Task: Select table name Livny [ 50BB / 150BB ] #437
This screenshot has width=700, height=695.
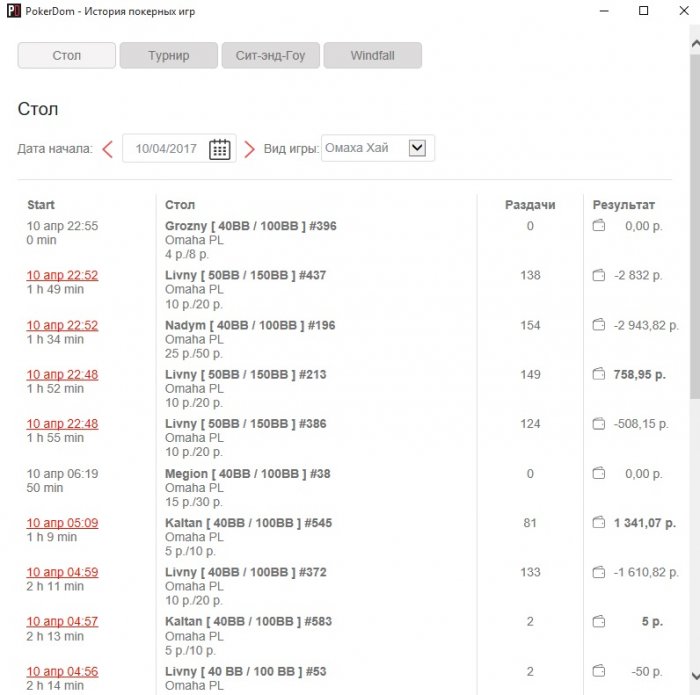Action: click(x=245, y=275)
